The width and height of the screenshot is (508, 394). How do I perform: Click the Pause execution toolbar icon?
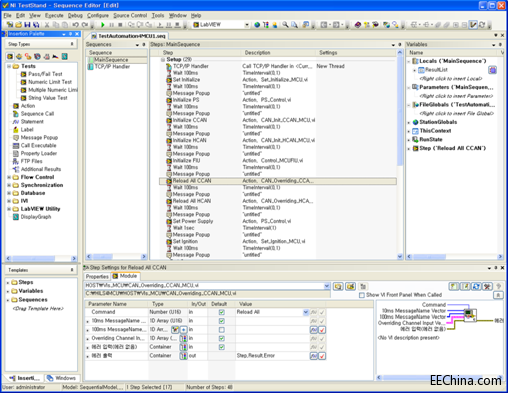111,25
